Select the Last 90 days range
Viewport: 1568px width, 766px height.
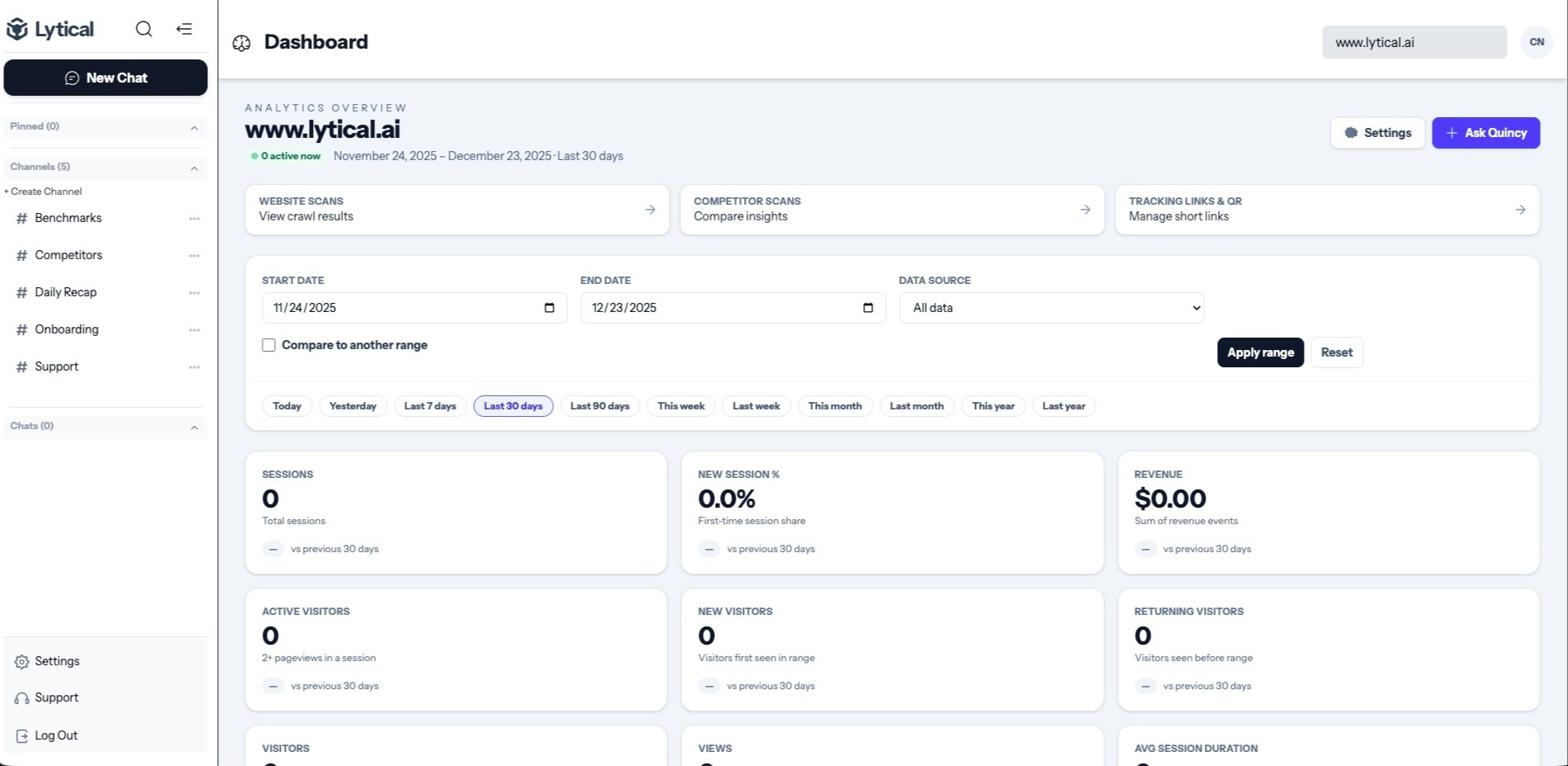(x=599, y=405)
